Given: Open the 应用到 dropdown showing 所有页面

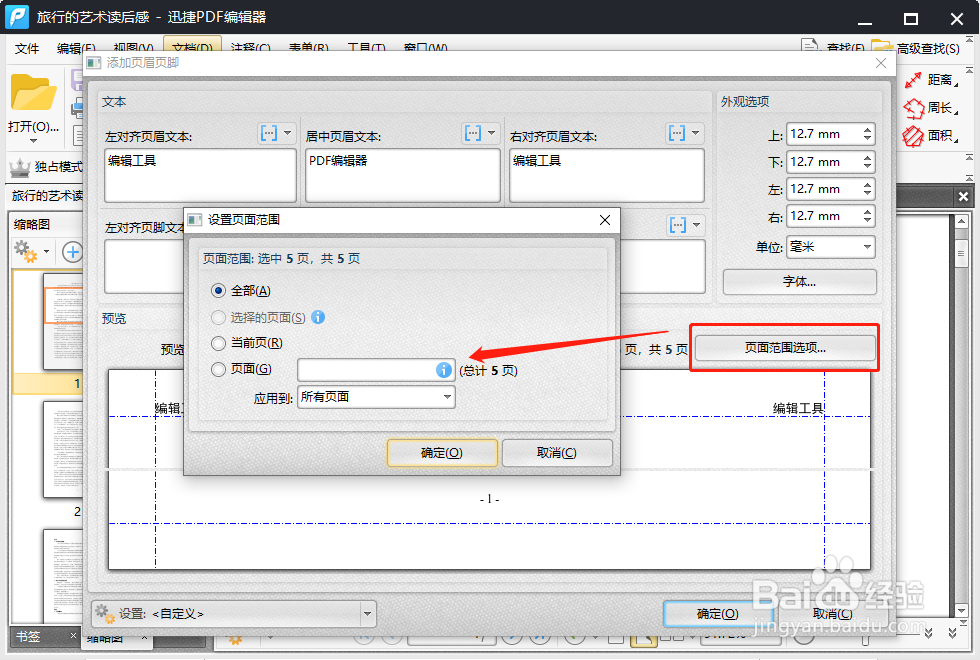Looking at the screenshot, I should (376, 397).
